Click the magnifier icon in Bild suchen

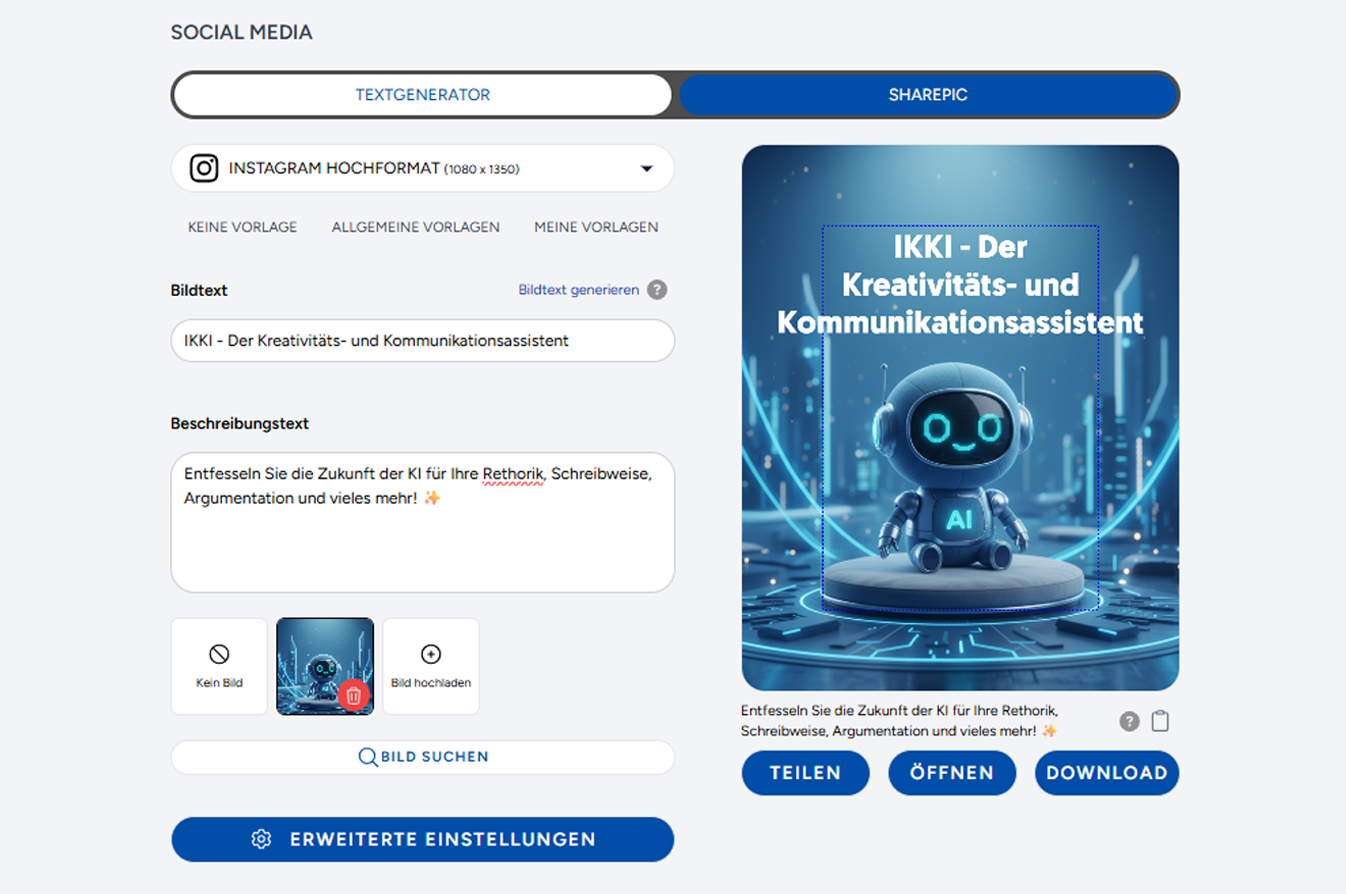(x=367, y=757)
